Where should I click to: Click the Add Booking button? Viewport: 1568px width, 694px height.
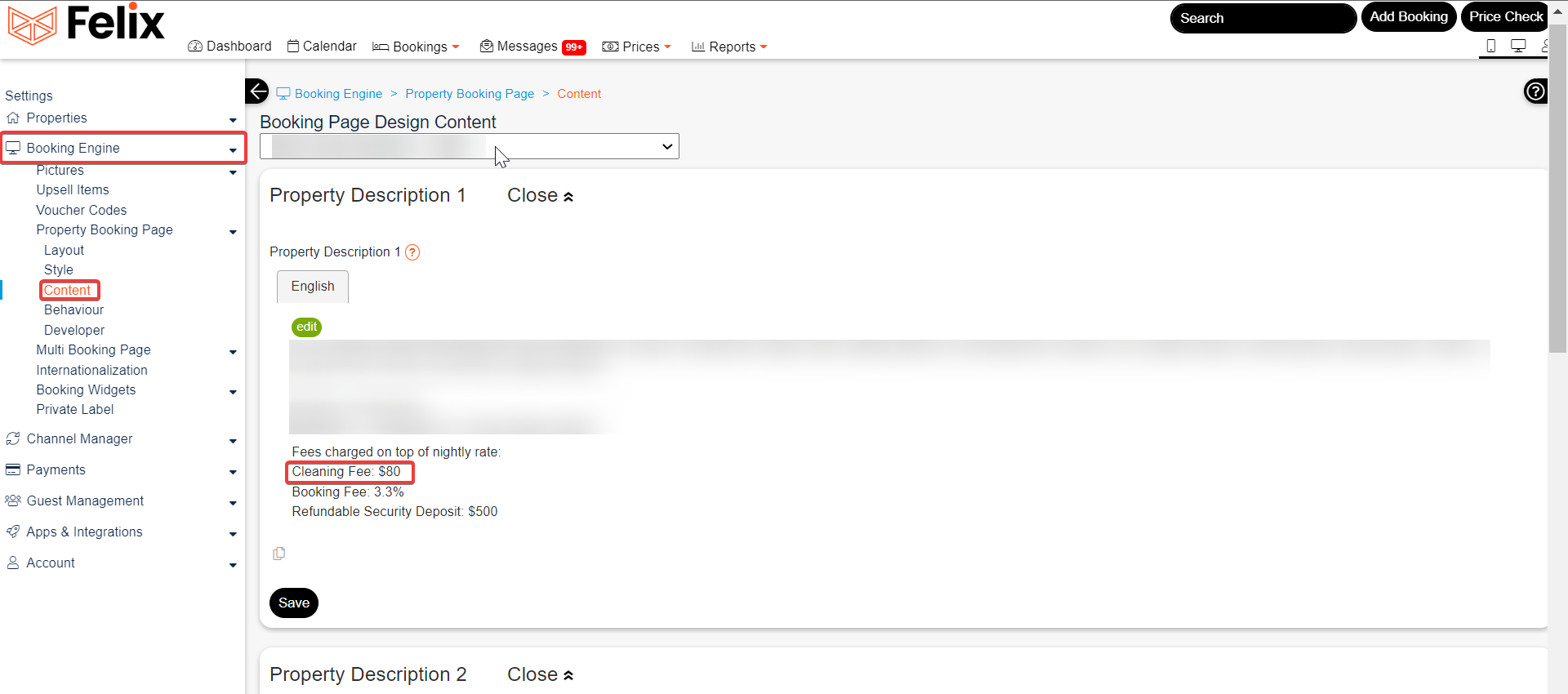tap(1409, 17)
